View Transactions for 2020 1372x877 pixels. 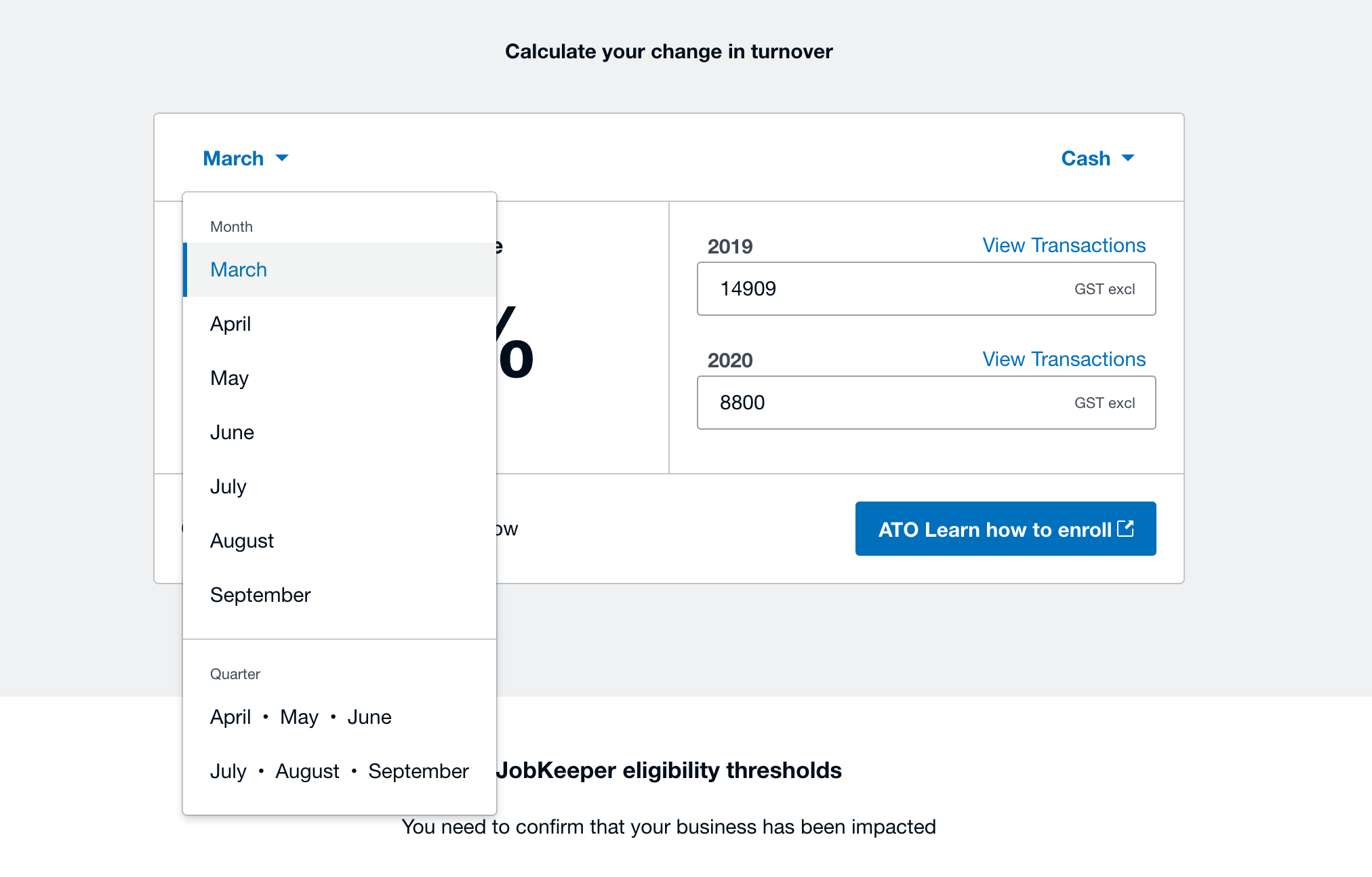(1064, 359)
